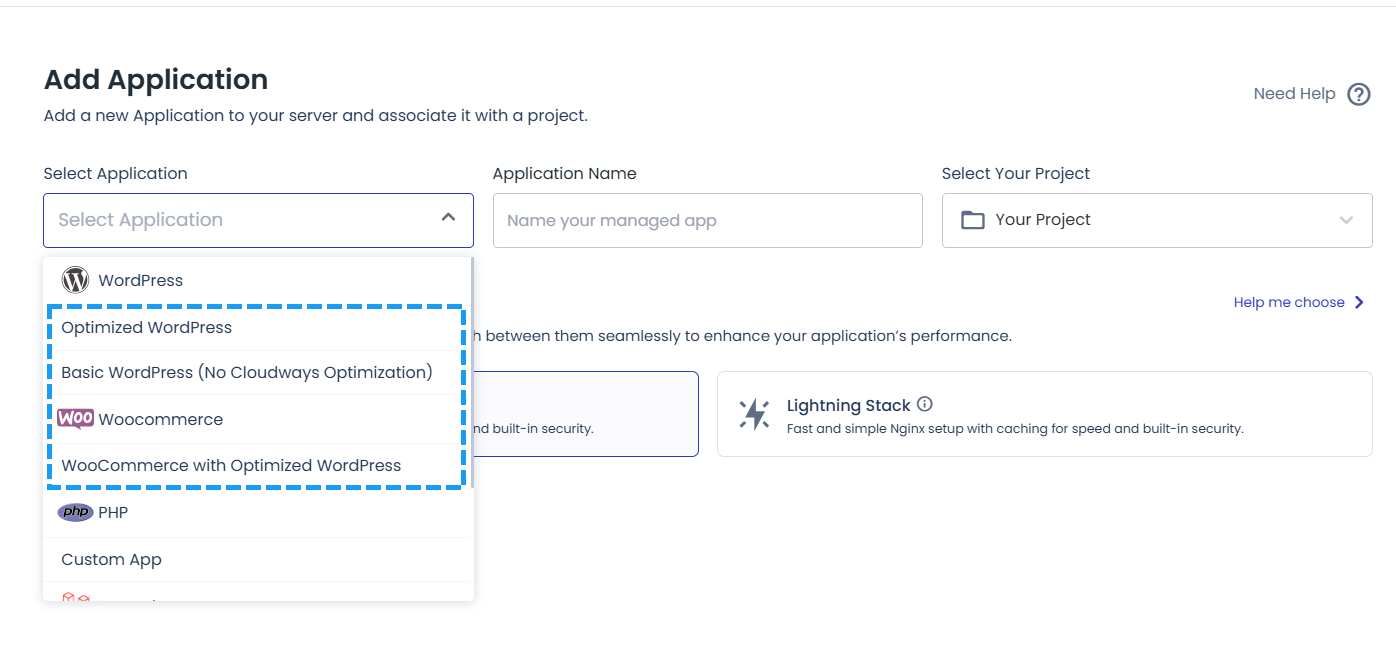Viewport: 1396px width, 656px height.
Task: Choose the PHP application option
Action: coord(258,512)
